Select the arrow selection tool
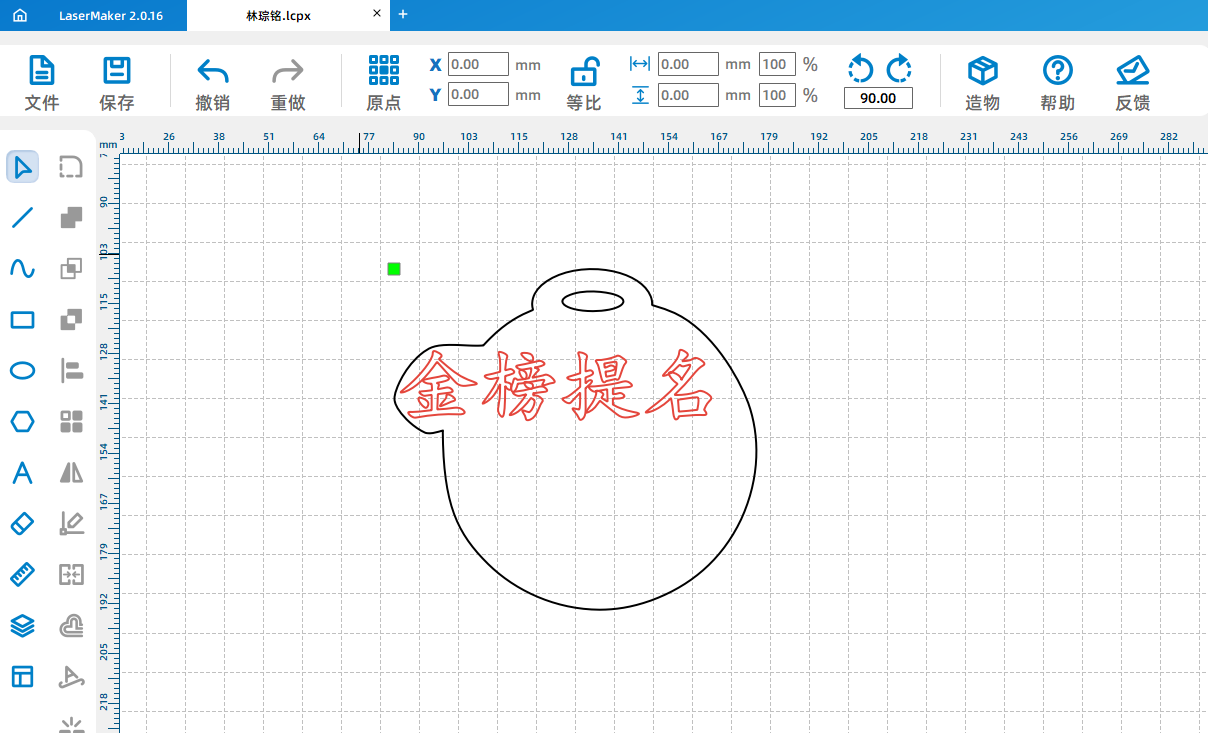The width and height of the screenshot is (1208, 733). [x=22, y=167]
